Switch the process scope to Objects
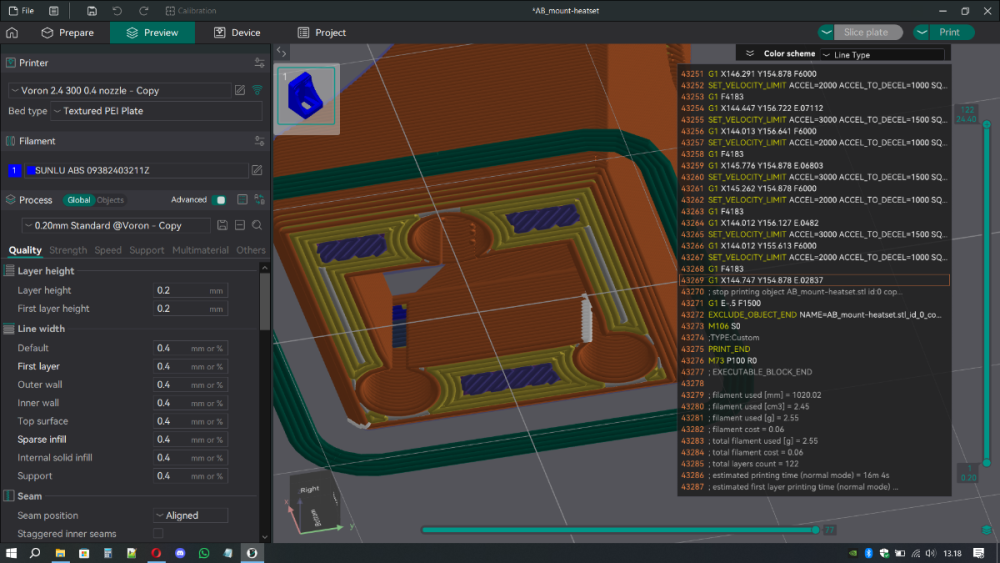Screen dimensions: 1000x563 pos(110,200)
